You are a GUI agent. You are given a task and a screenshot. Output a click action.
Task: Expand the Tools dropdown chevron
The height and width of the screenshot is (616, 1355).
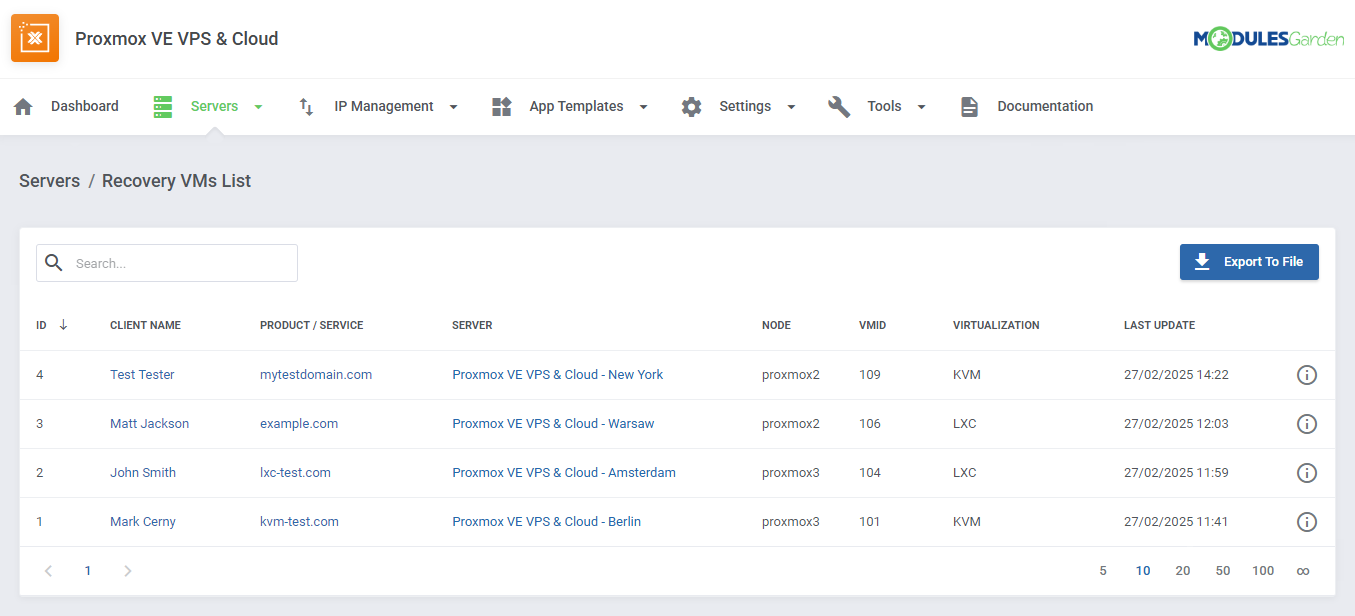click(921, 106)
